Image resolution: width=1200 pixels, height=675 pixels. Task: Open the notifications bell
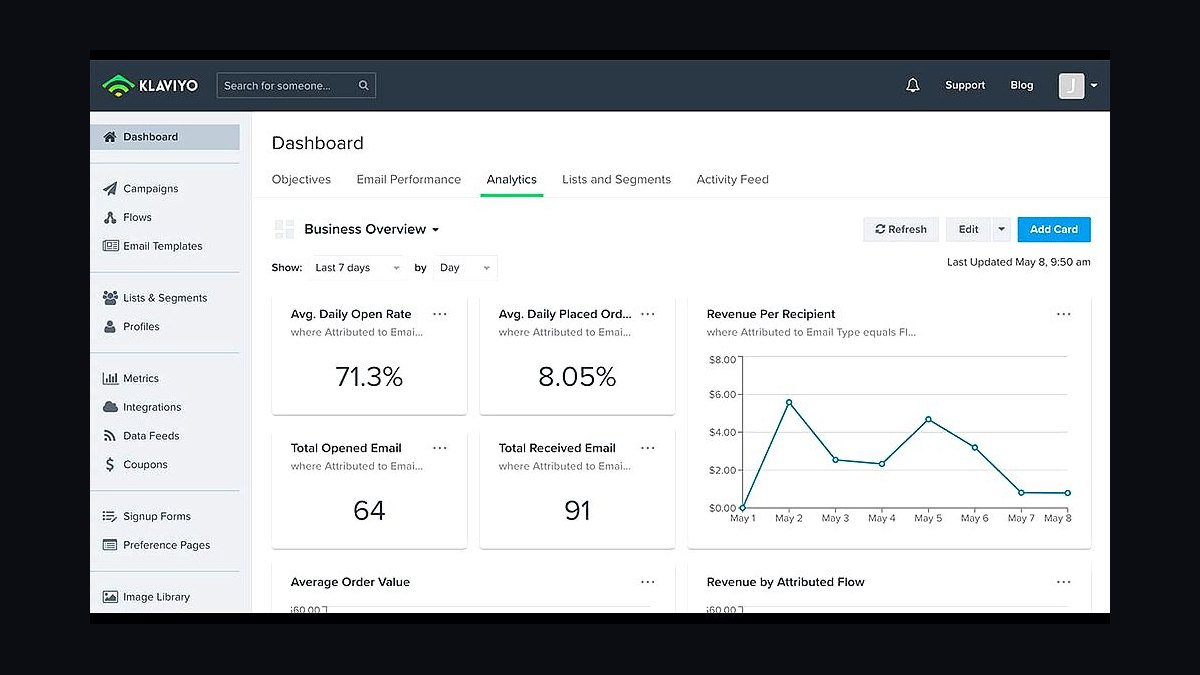[912, 86]
